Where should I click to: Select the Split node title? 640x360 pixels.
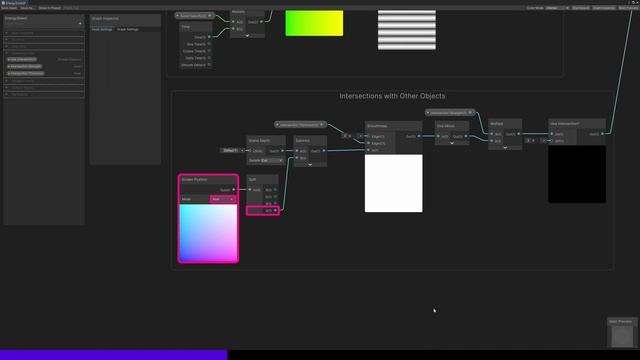[x=252, y=179]
